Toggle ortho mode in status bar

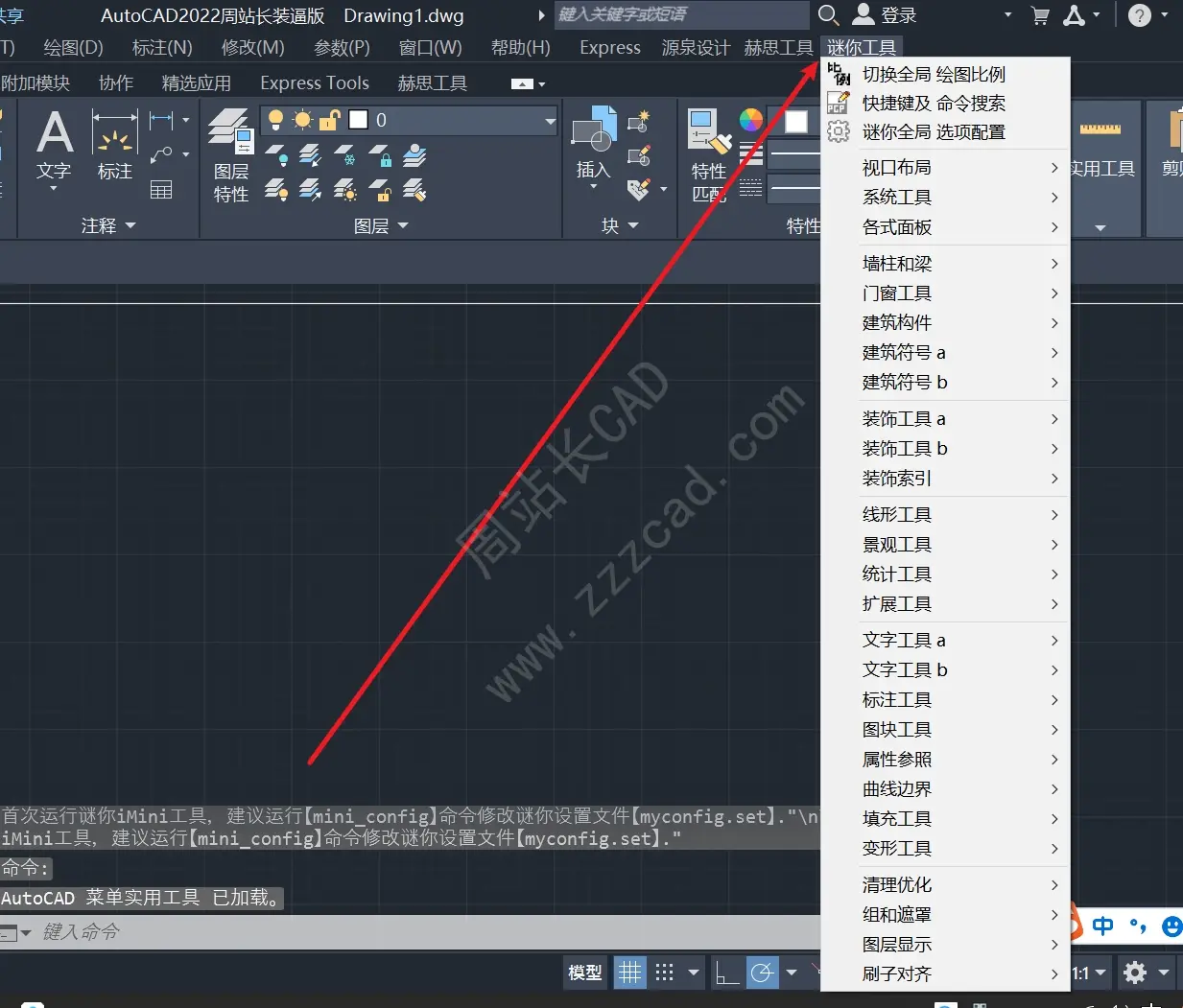pyautogui.click(x=727, y=973)
